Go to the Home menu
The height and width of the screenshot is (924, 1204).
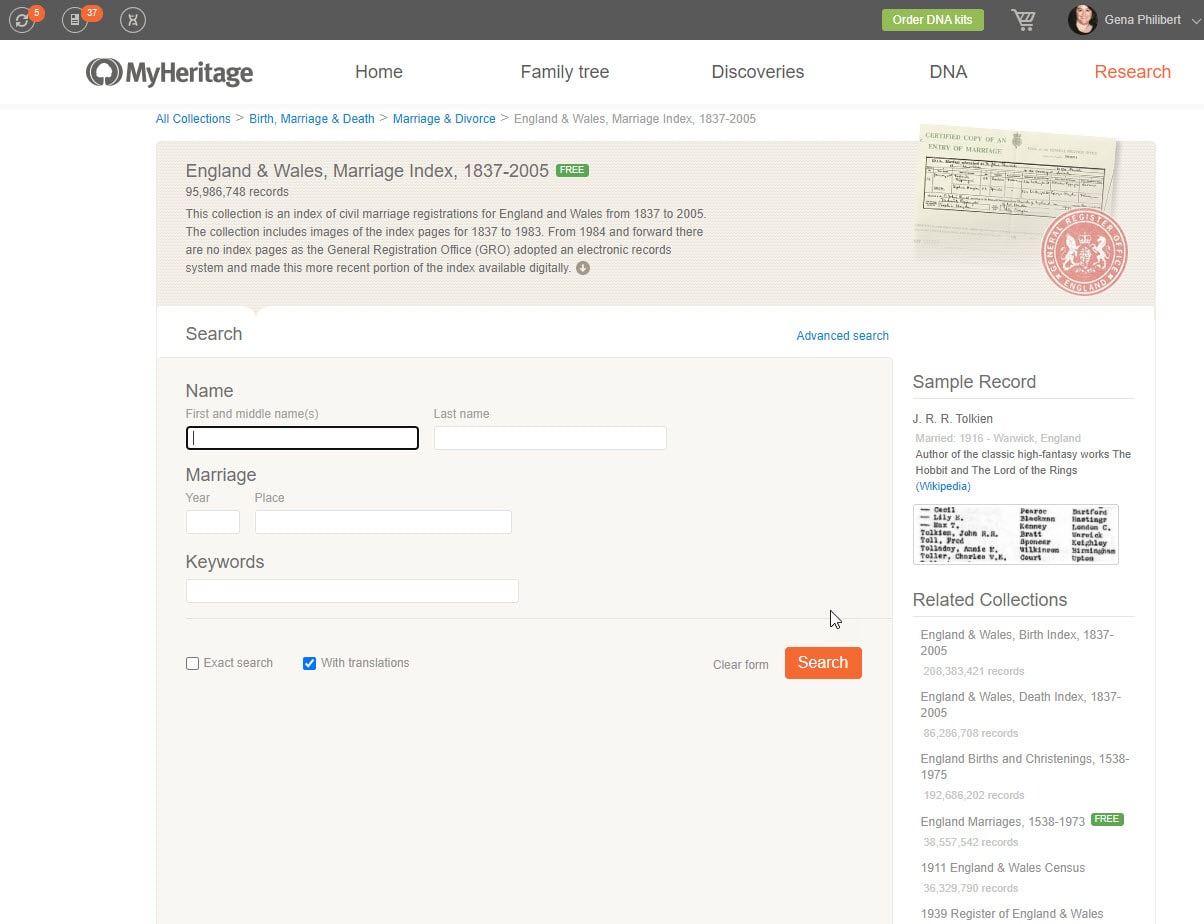379,72
